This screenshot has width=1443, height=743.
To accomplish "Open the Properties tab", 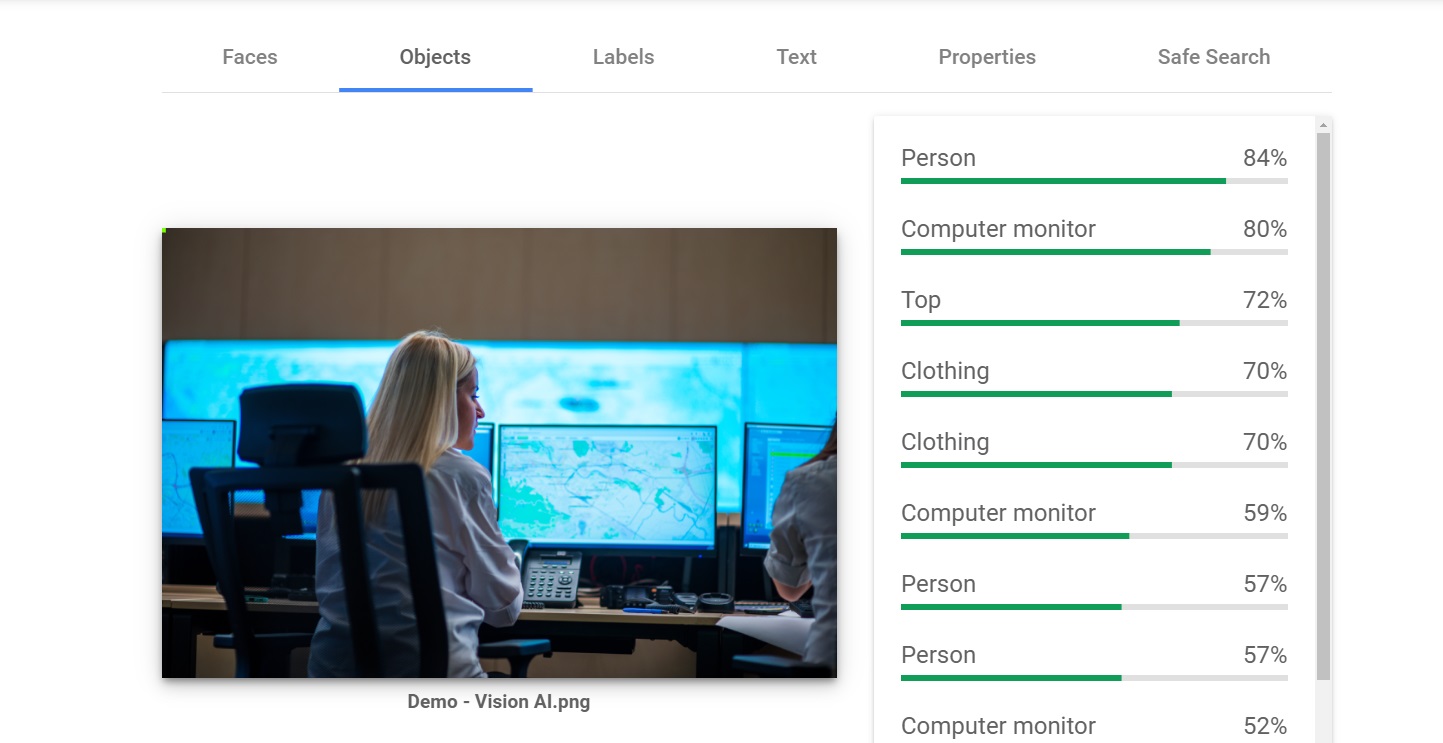I will point(986,57).
